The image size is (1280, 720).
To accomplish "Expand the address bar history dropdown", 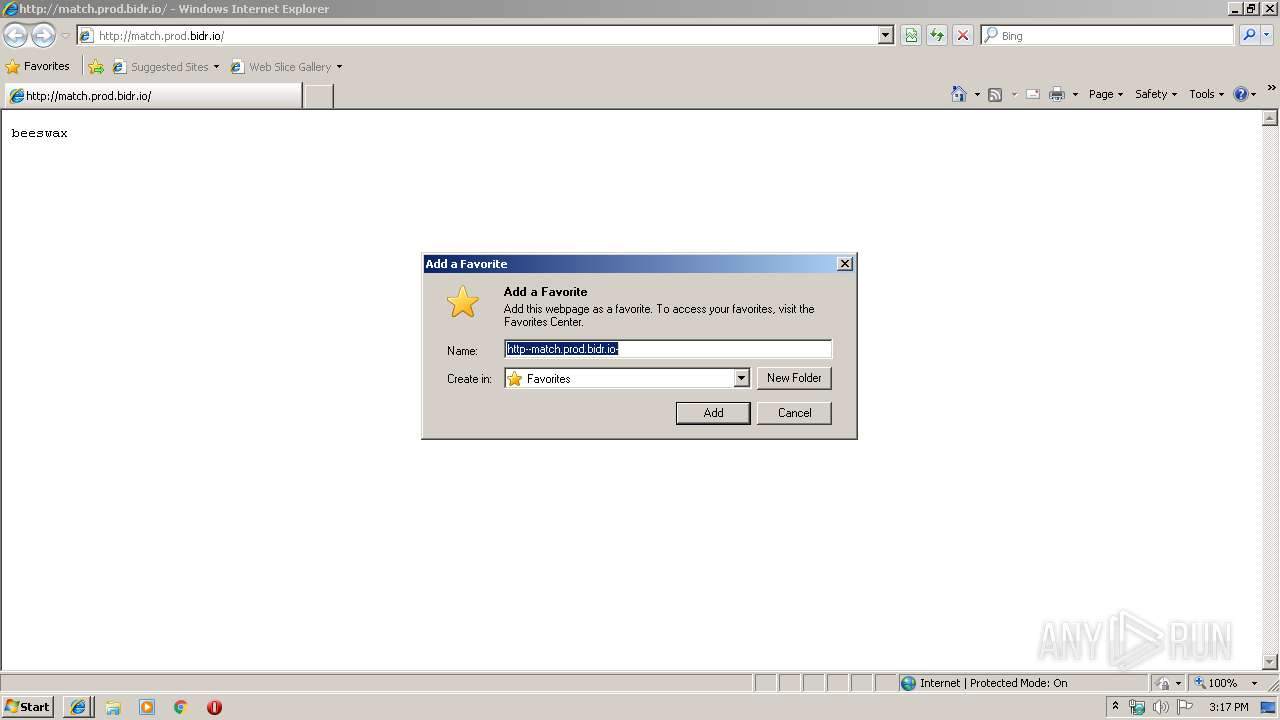I will coord(885,36).
